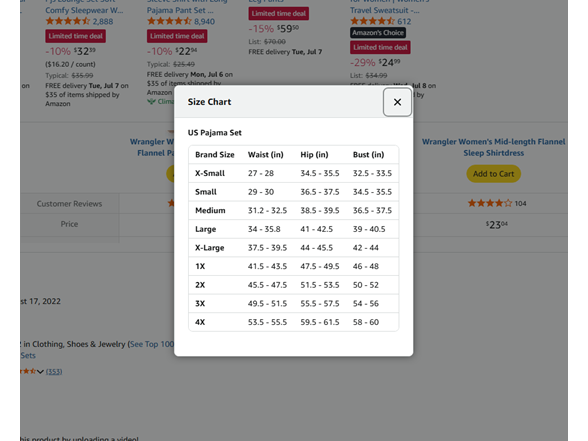The height and width of the screenshot is (441, 588).
Task: Expand the rating dropdown chevron near (353)
Action: pos(40,372)
